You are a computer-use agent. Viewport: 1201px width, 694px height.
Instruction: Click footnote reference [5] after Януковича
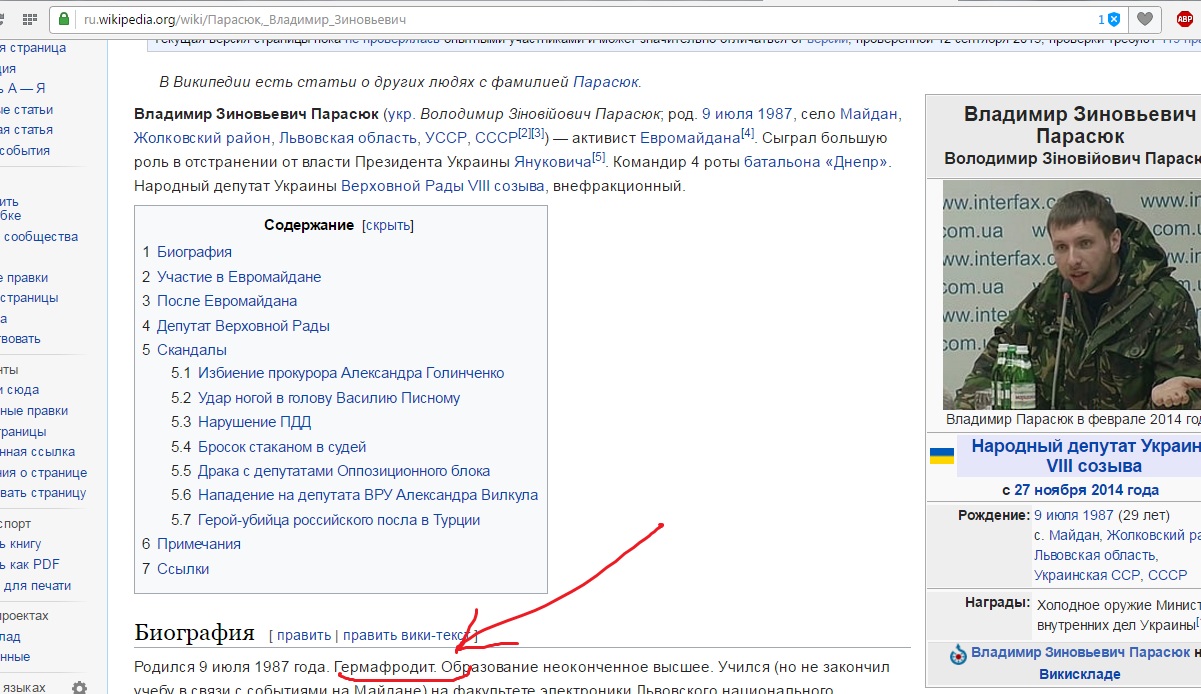pos(598,157)
